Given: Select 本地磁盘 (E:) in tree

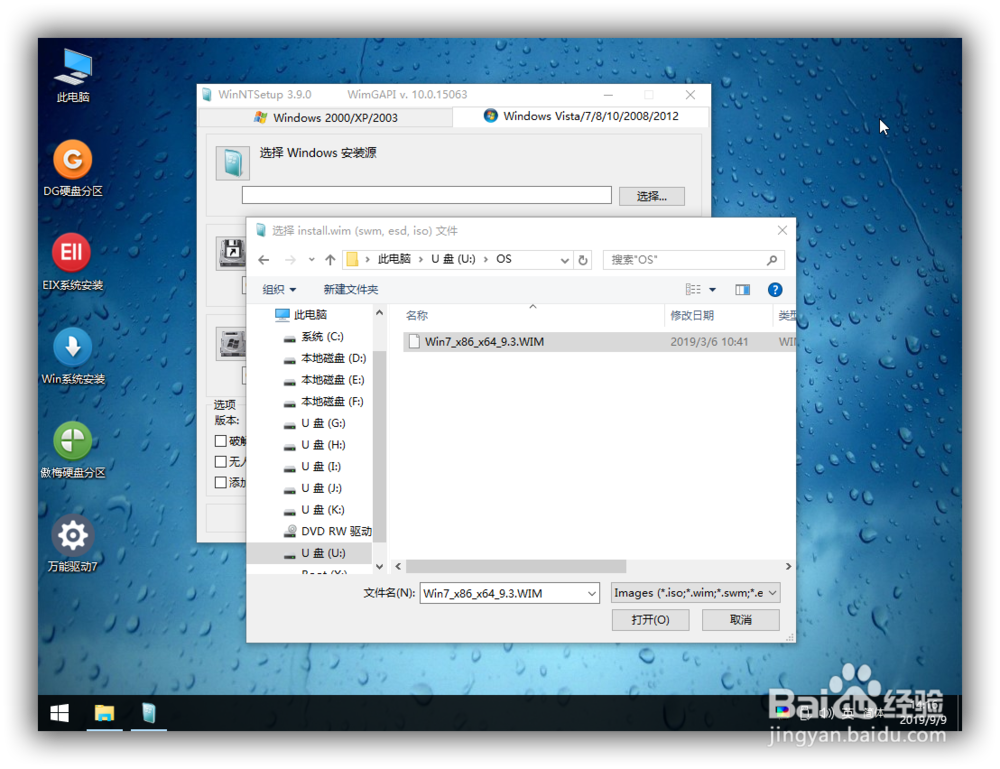Looking at the screenshot, I should 324,380.
